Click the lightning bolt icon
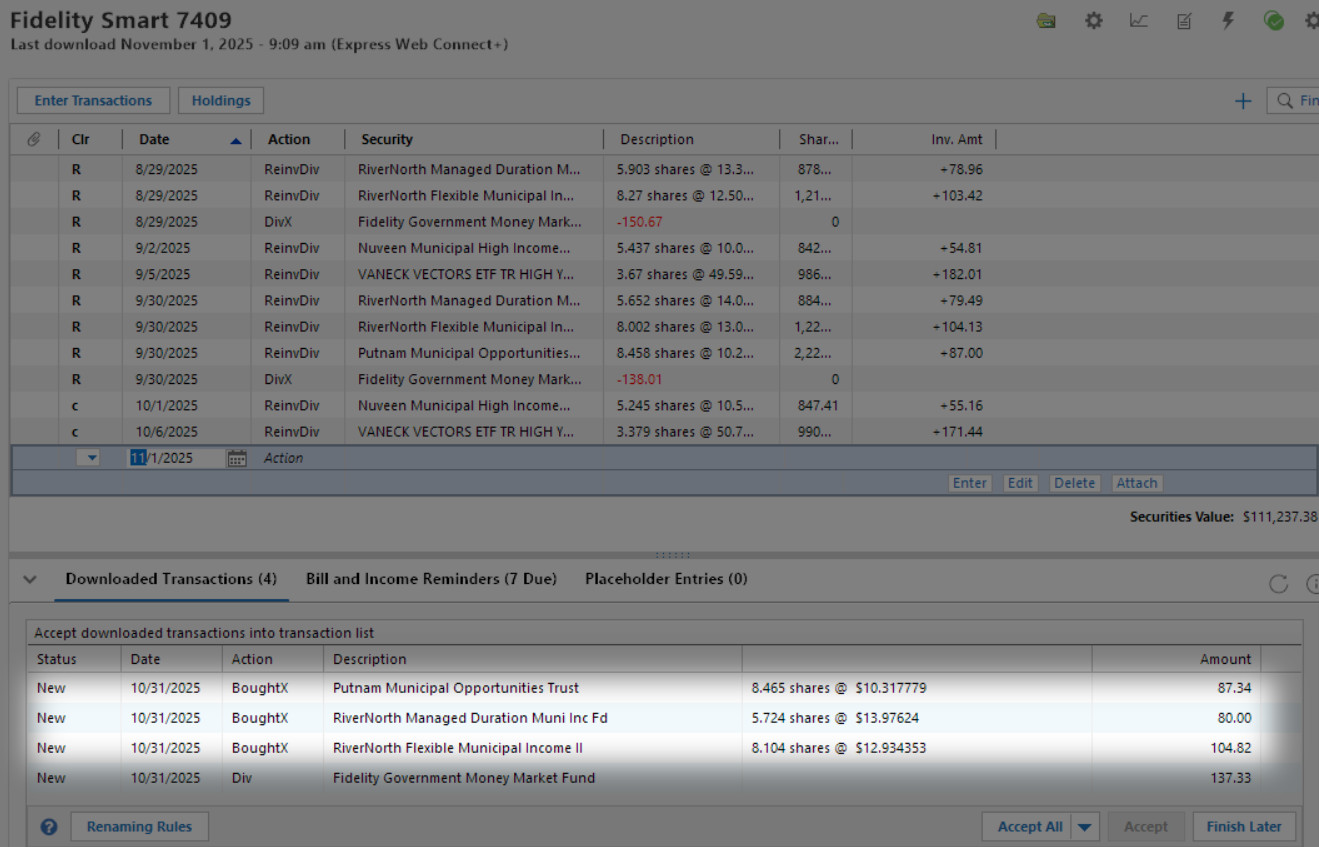 pos(1229,20)
